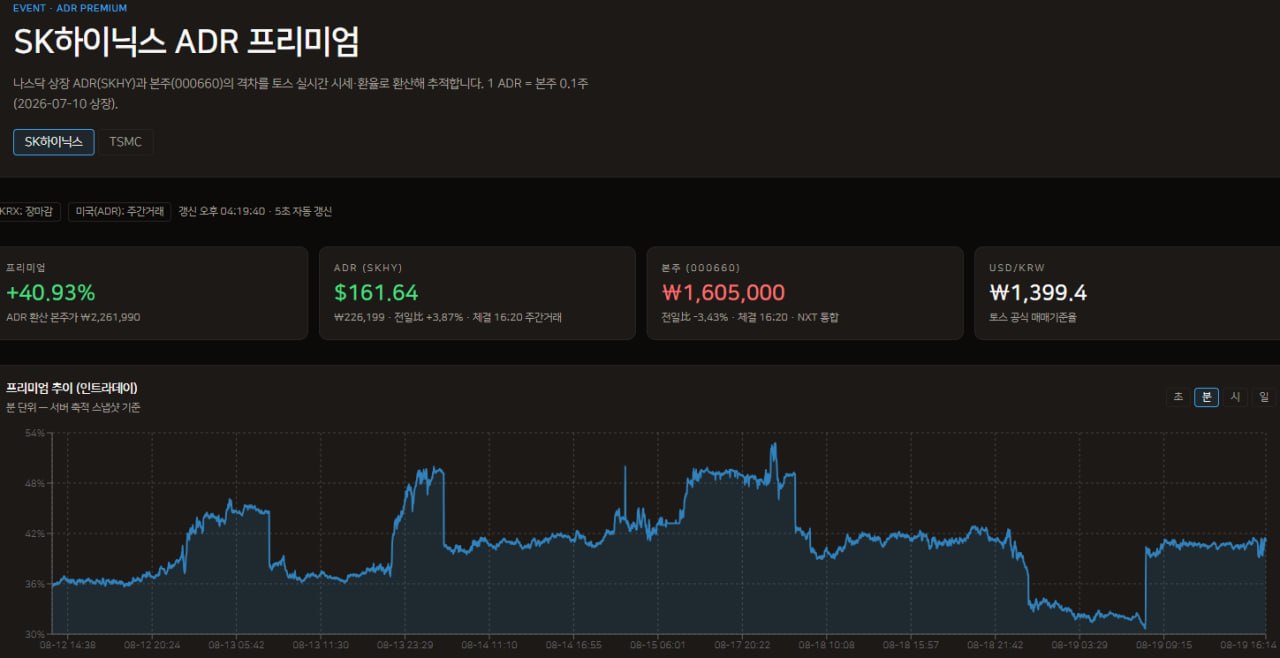Click the 42% y-axis label
This screenshot has width=1280, height=658.
[x=35, y=533]
